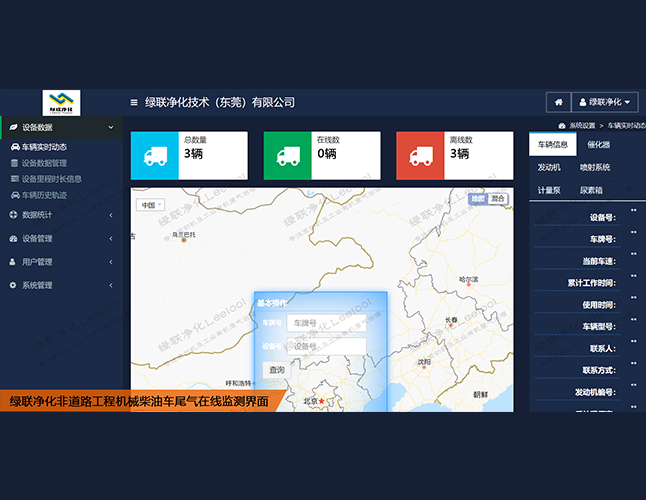Click the 绿联净化 company logo
The image size is (646, 500).
coord(61,102)
